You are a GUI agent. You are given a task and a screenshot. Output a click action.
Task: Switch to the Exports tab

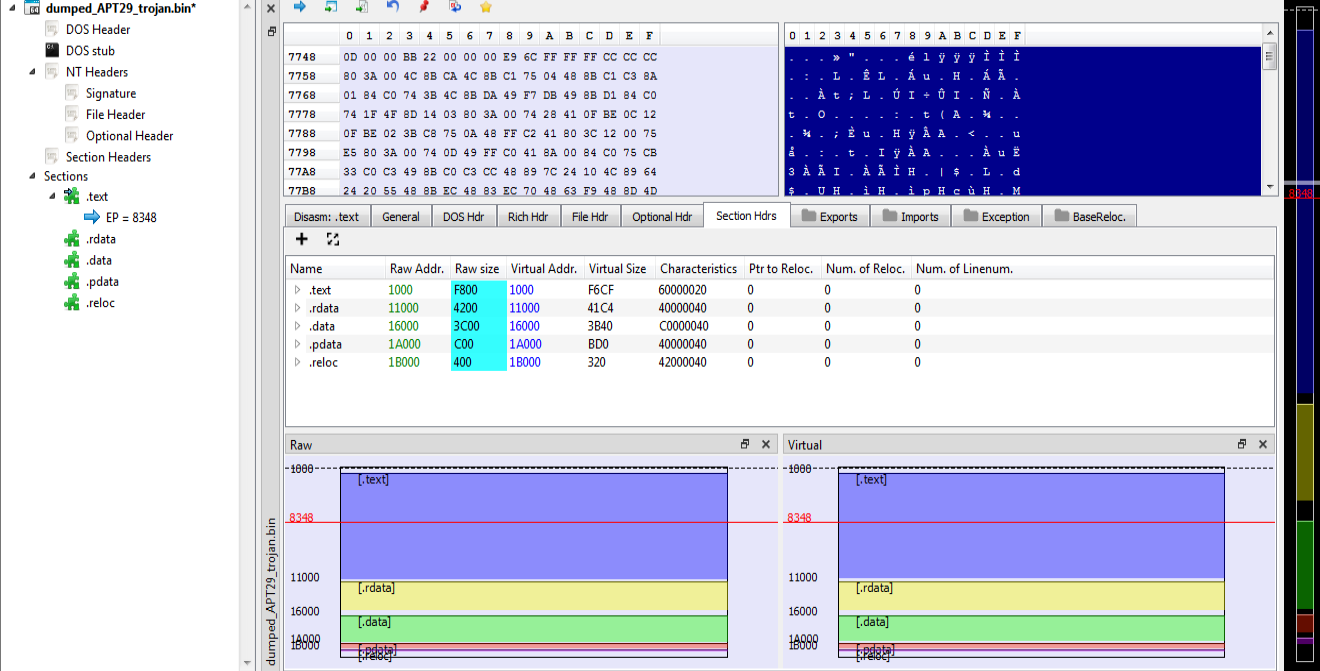click(829, 217)
